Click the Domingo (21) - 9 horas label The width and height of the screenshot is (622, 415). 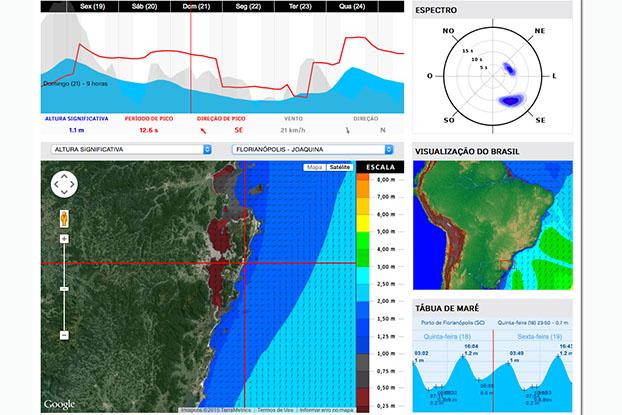[75, 84]
